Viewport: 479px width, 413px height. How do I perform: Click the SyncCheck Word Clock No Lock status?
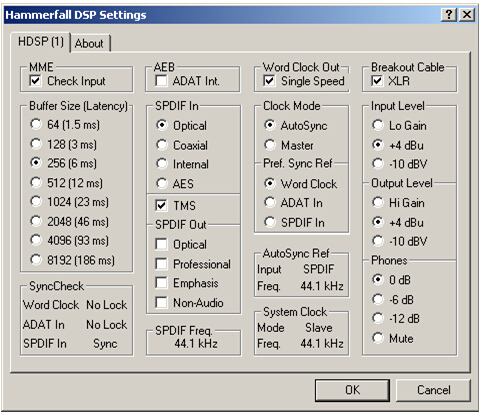[x=107, y=305]
